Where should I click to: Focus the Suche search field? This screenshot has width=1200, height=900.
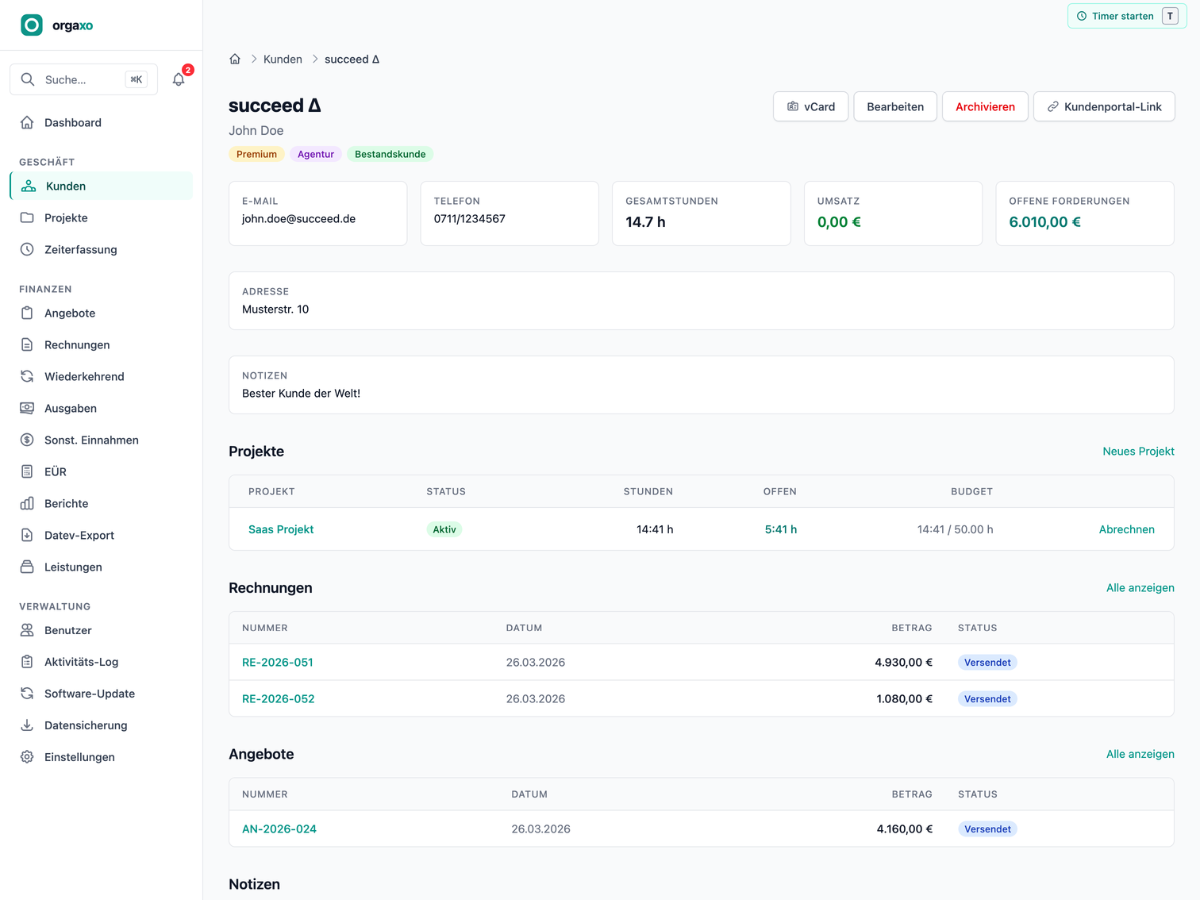(84, 79)
